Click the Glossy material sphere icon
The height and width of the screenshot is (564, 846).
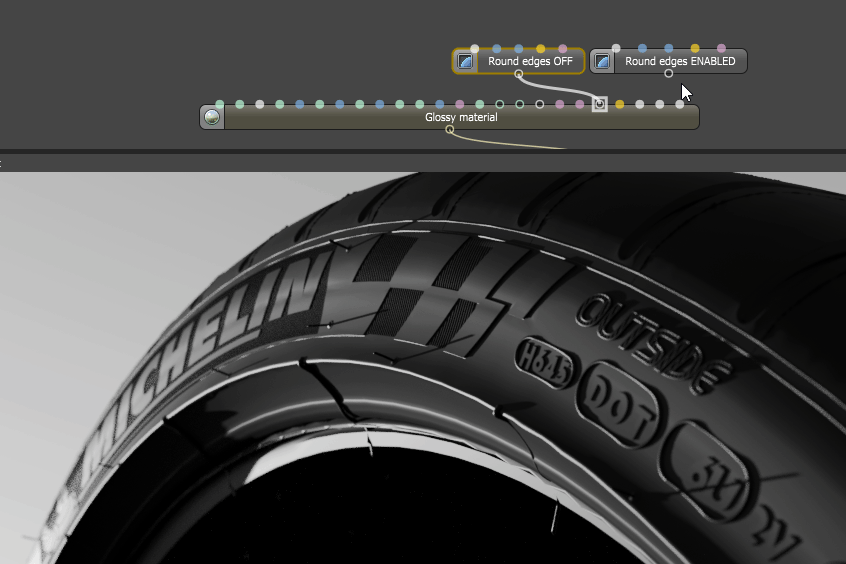pyautogui.click(x=212, y=117)
